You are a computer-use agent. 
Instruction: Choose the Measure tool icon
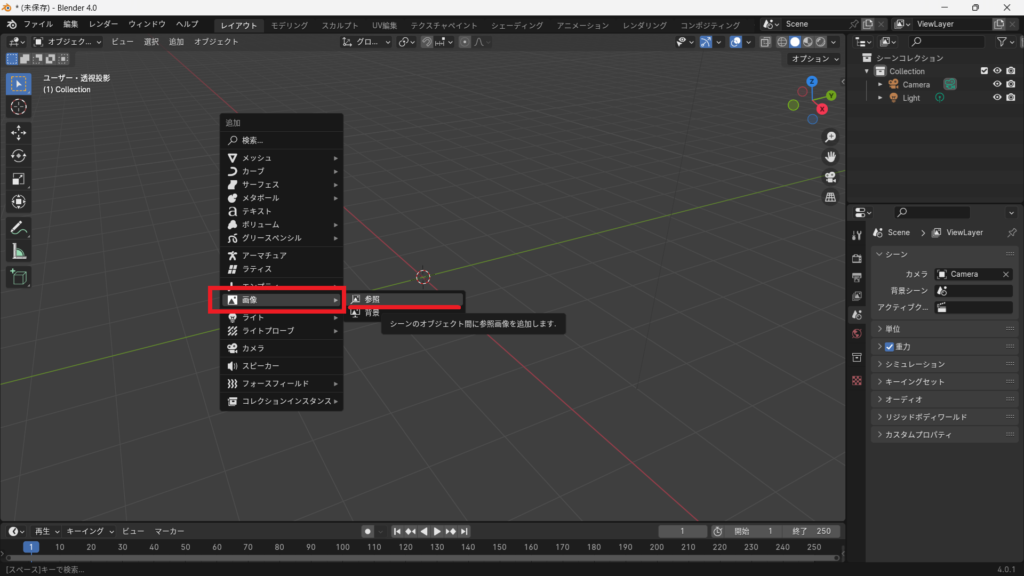19,252
